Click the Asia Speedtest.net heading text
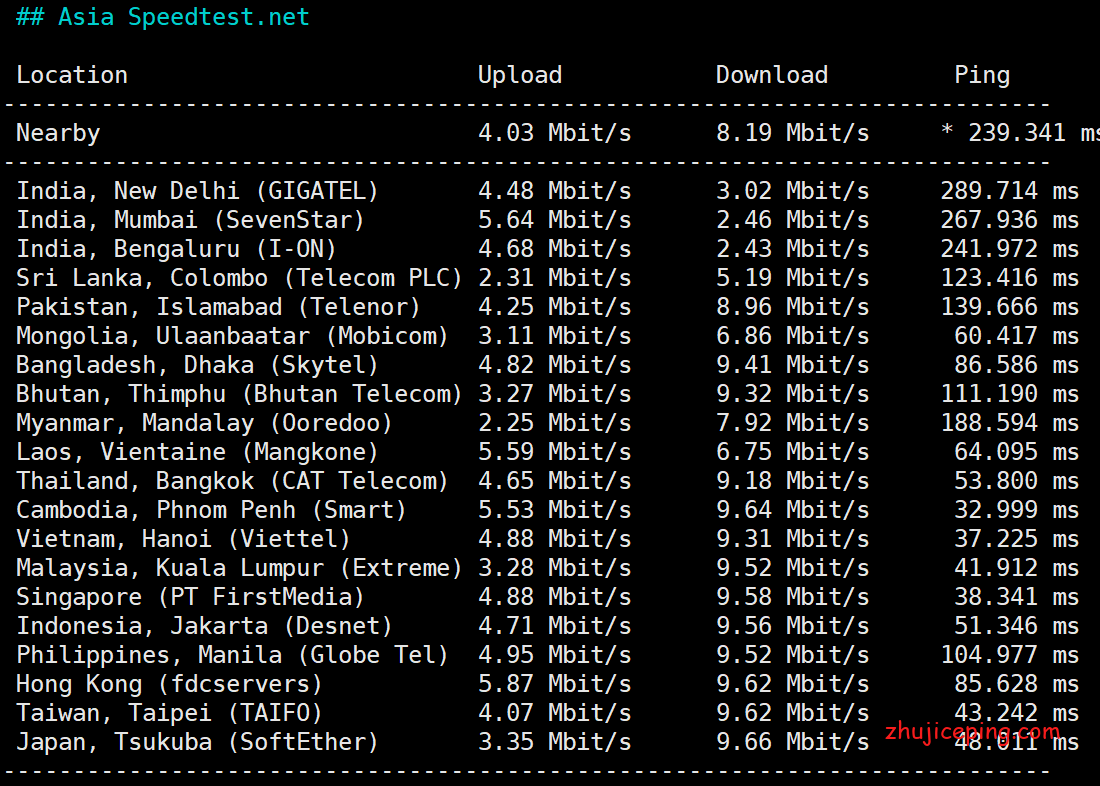This screenshot has width=1100, height=786. (x=163, y=18)
